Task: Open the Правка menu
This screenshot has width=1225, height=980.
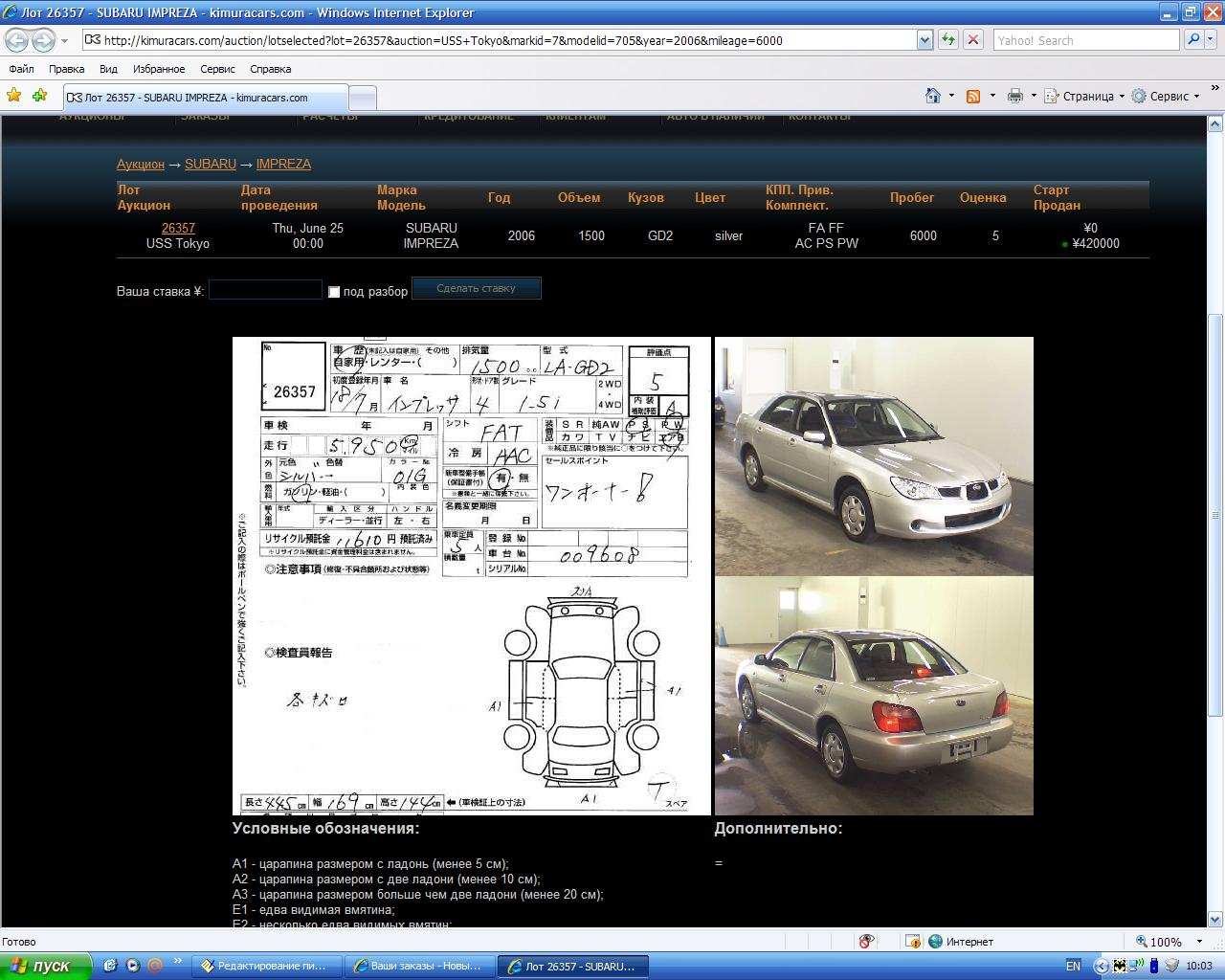Action: [x=66, y=69]
